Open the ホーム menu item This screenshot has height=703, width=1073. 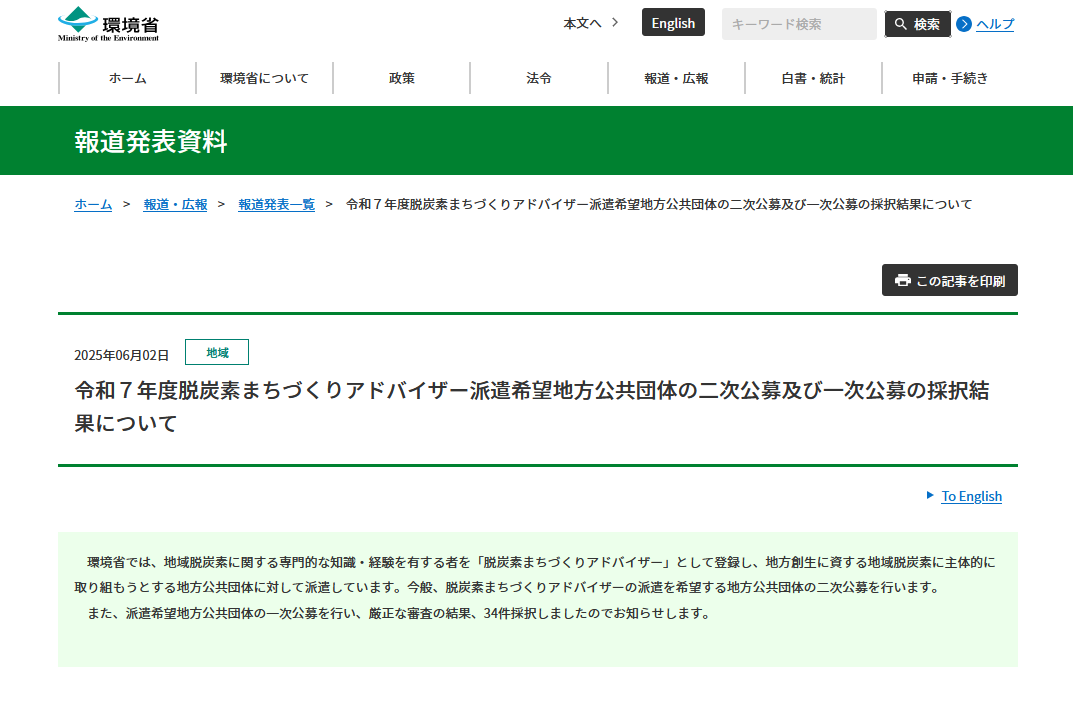(x=126, y=77)
